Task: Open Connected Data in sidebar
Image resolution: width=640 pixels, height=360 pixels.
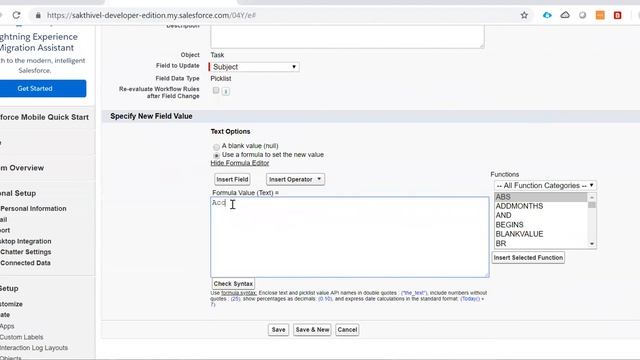Action: [x=25, y=263]
